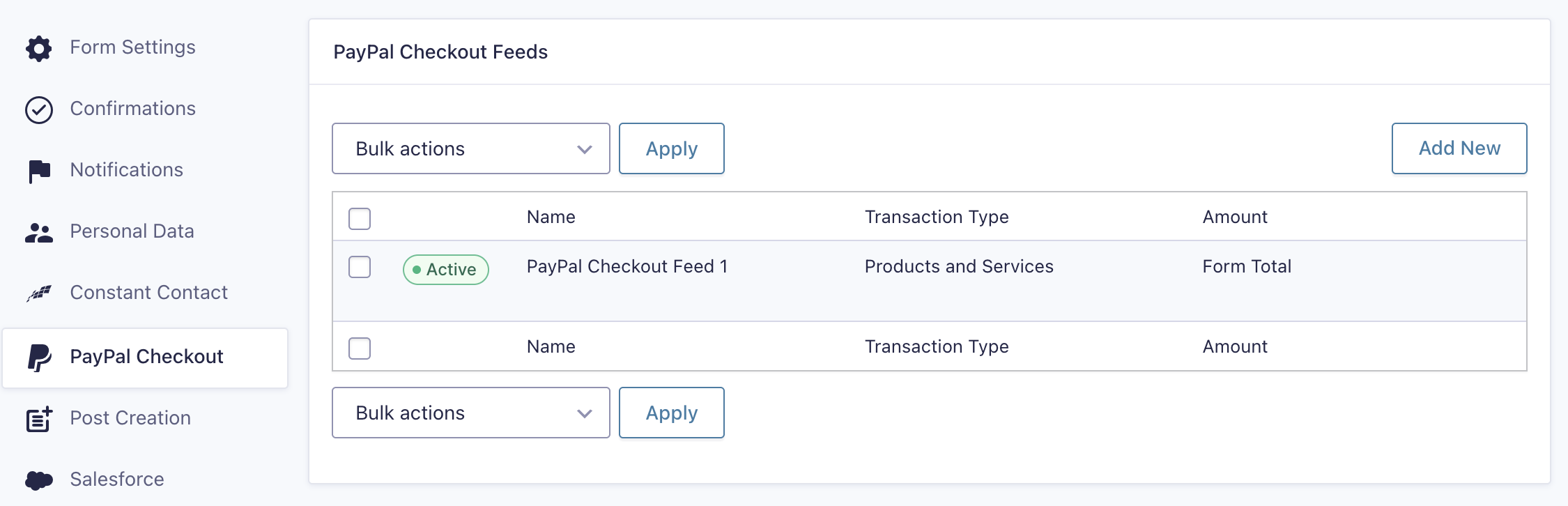Select the PayPal Checkout Feed 1 checkbox
Image resolution: width=1568 pixels, height=506 pixels.
coord(360,267)
